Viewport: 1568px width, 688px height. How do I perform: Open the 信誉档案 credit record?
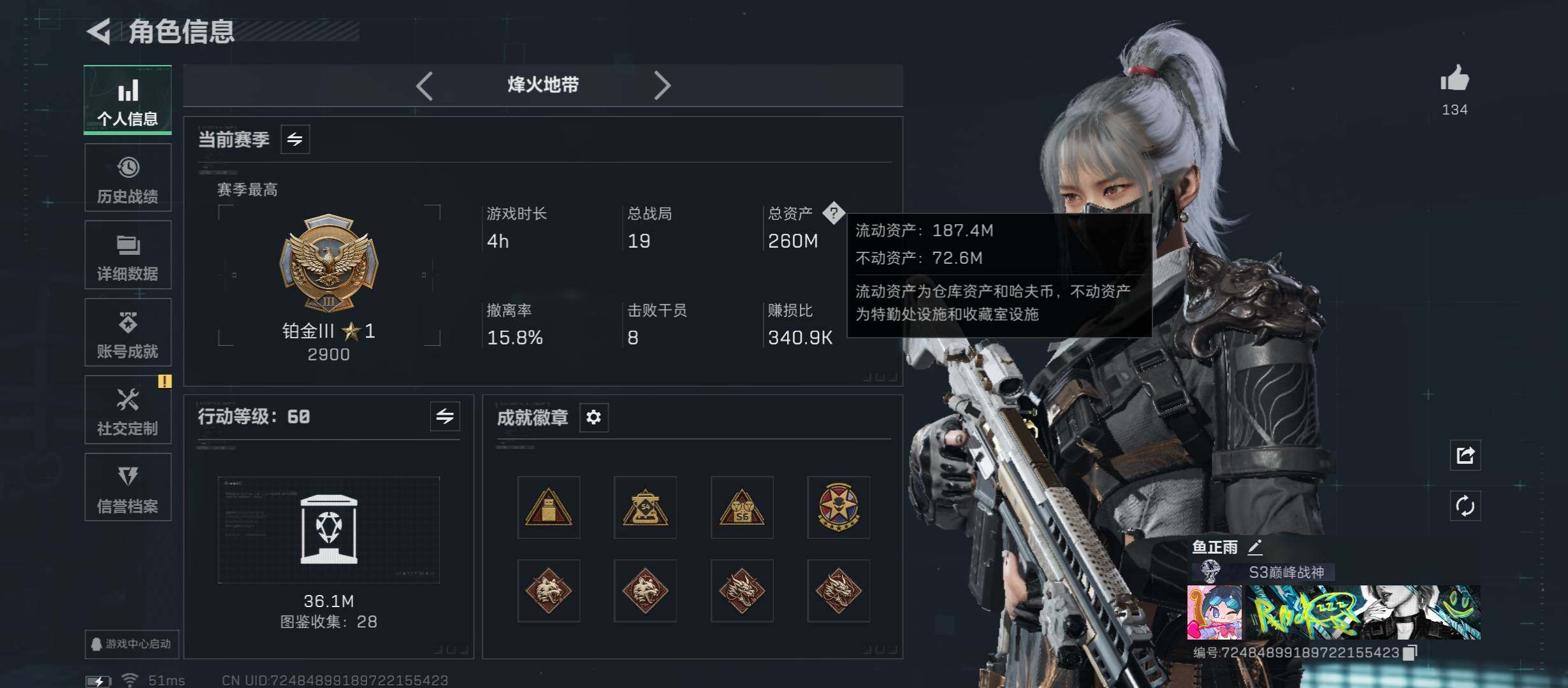[127, 487]
